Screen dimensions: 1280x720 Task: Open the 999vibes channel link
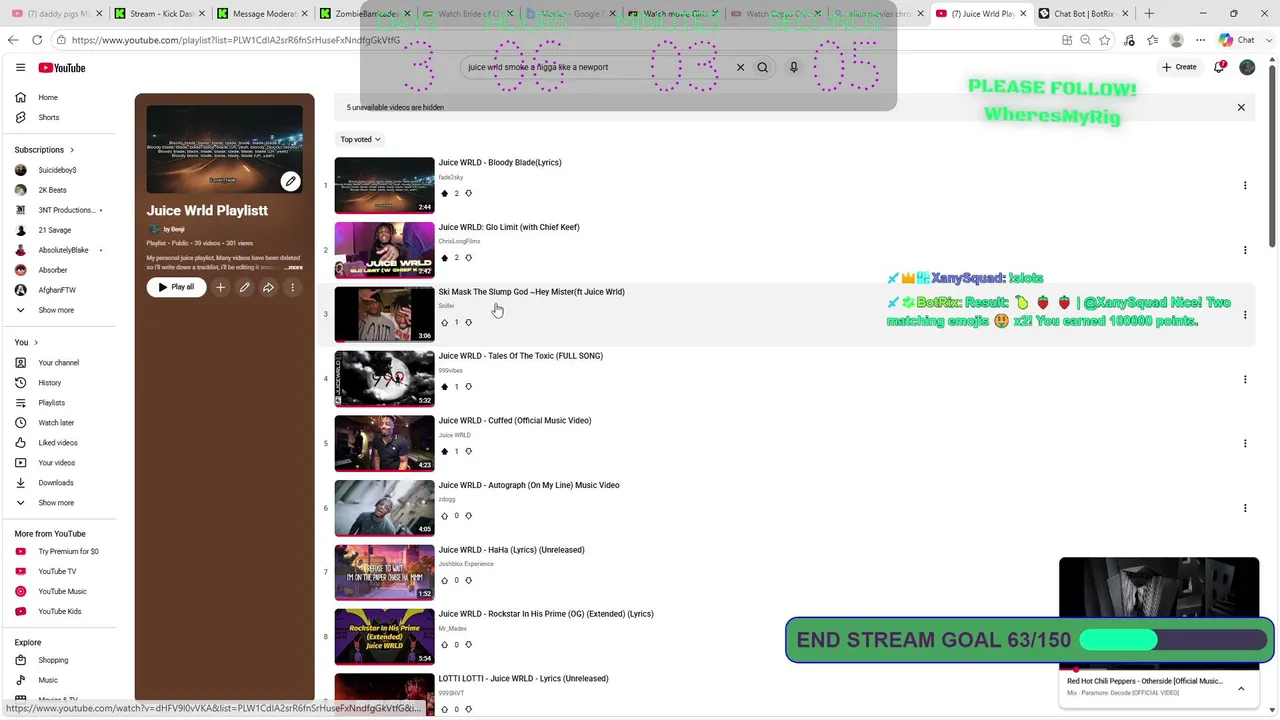click(451, 371)
